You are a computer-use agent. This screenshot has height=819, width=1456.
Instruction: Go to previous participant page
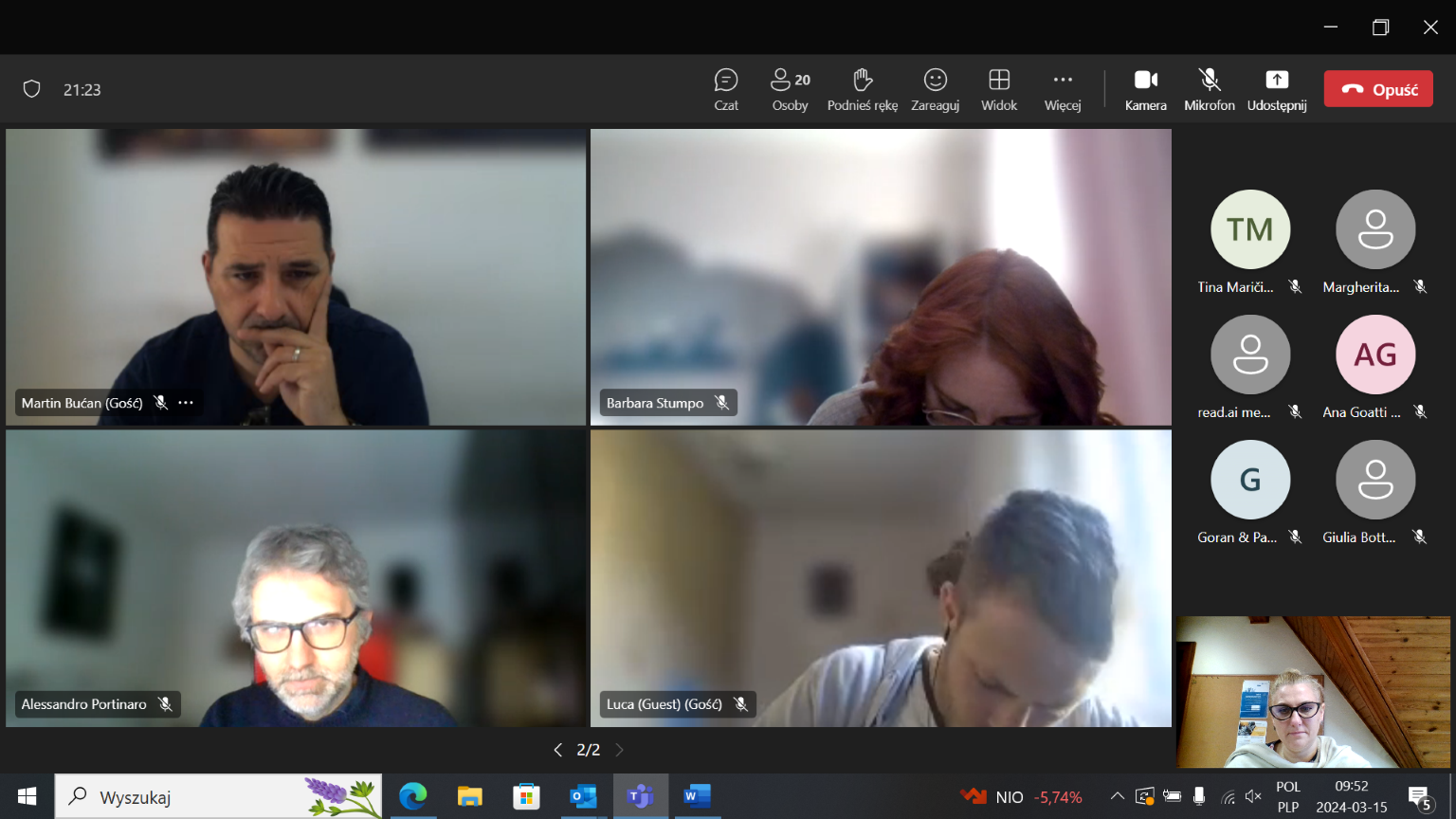pos(558,750)
